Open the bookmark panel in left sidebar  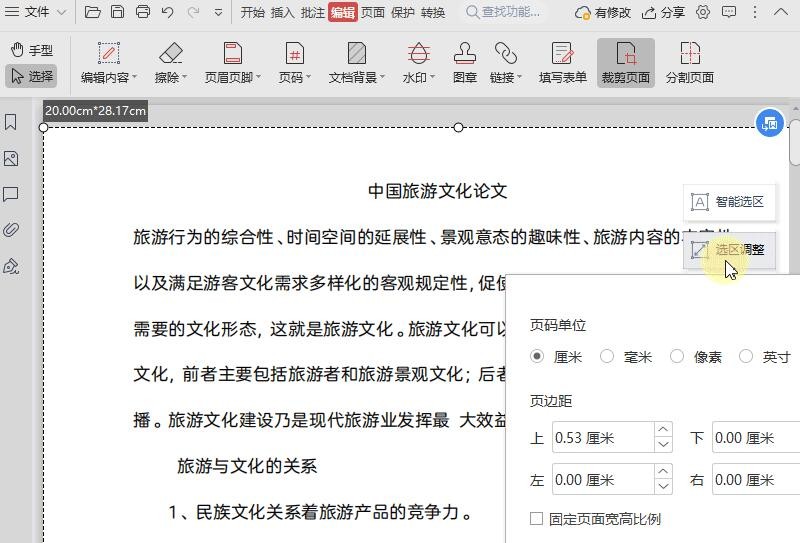(11, 122)
